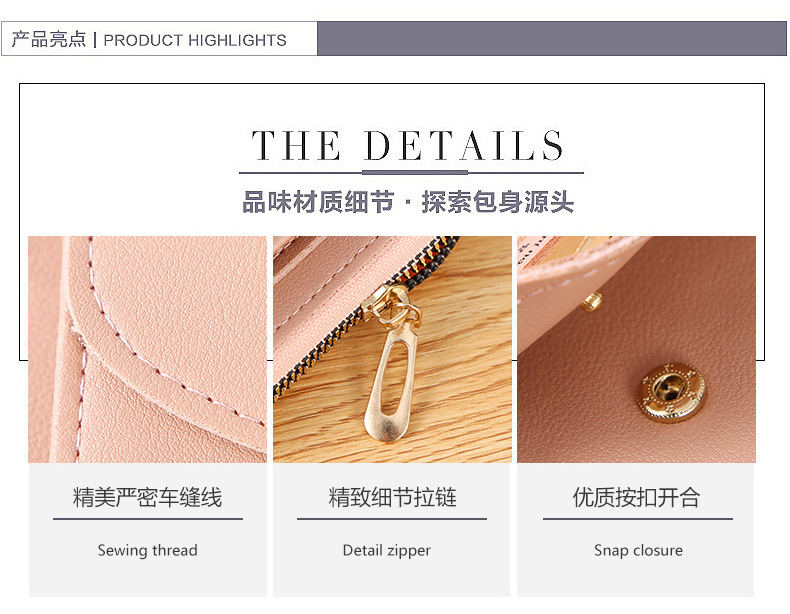
Task: Click the Snap closure label
Action: pos(638,550)
